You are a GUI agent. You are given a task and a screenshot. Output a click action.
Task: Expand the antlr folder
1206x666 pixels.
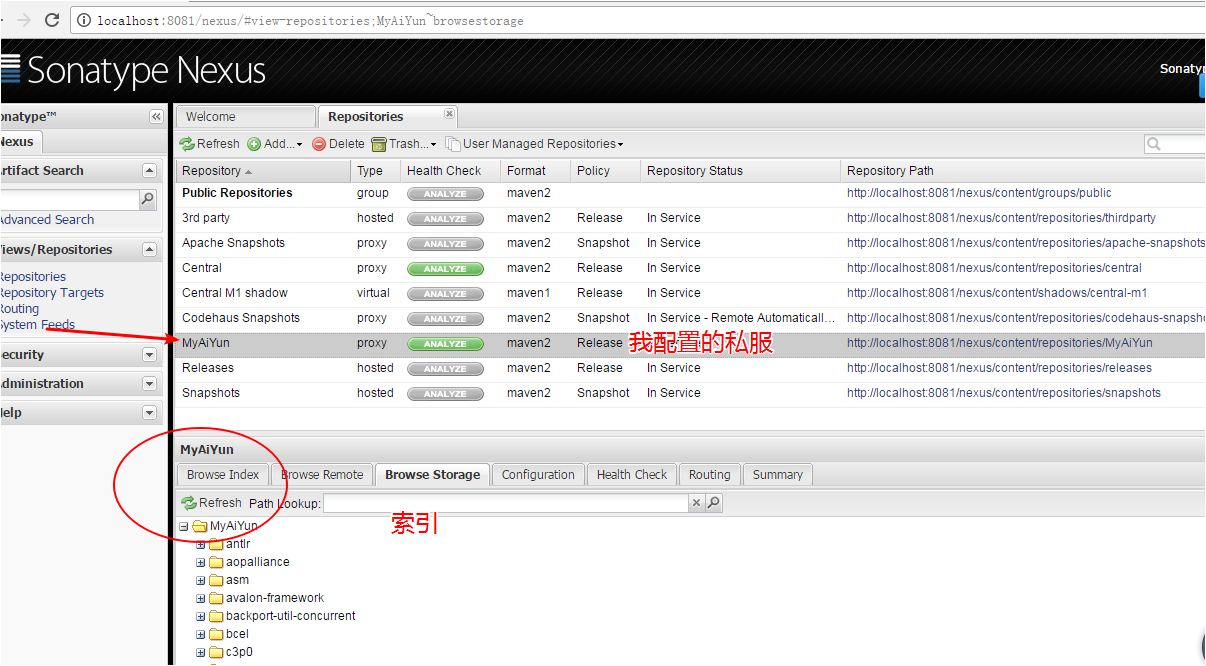click(201, 545)
